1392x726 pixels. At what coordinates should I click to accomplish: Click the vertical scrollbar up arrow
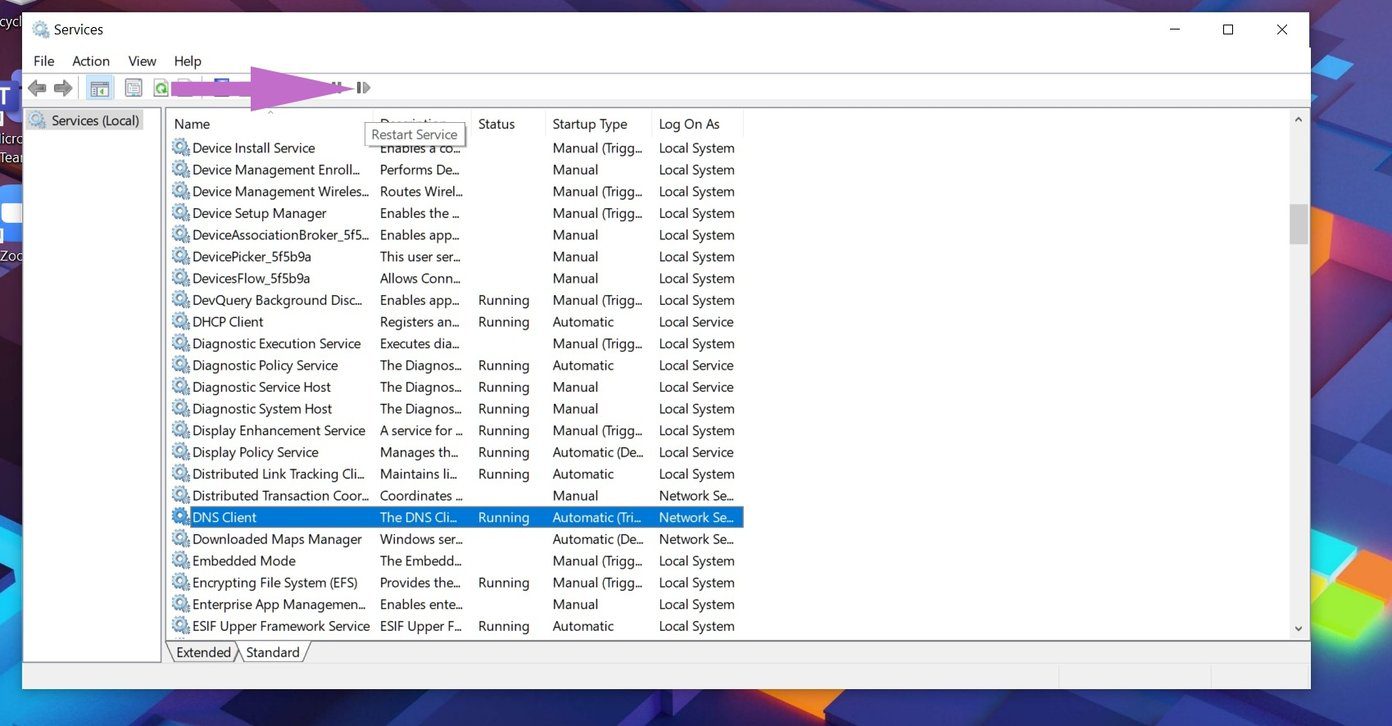click(1298, 120)
